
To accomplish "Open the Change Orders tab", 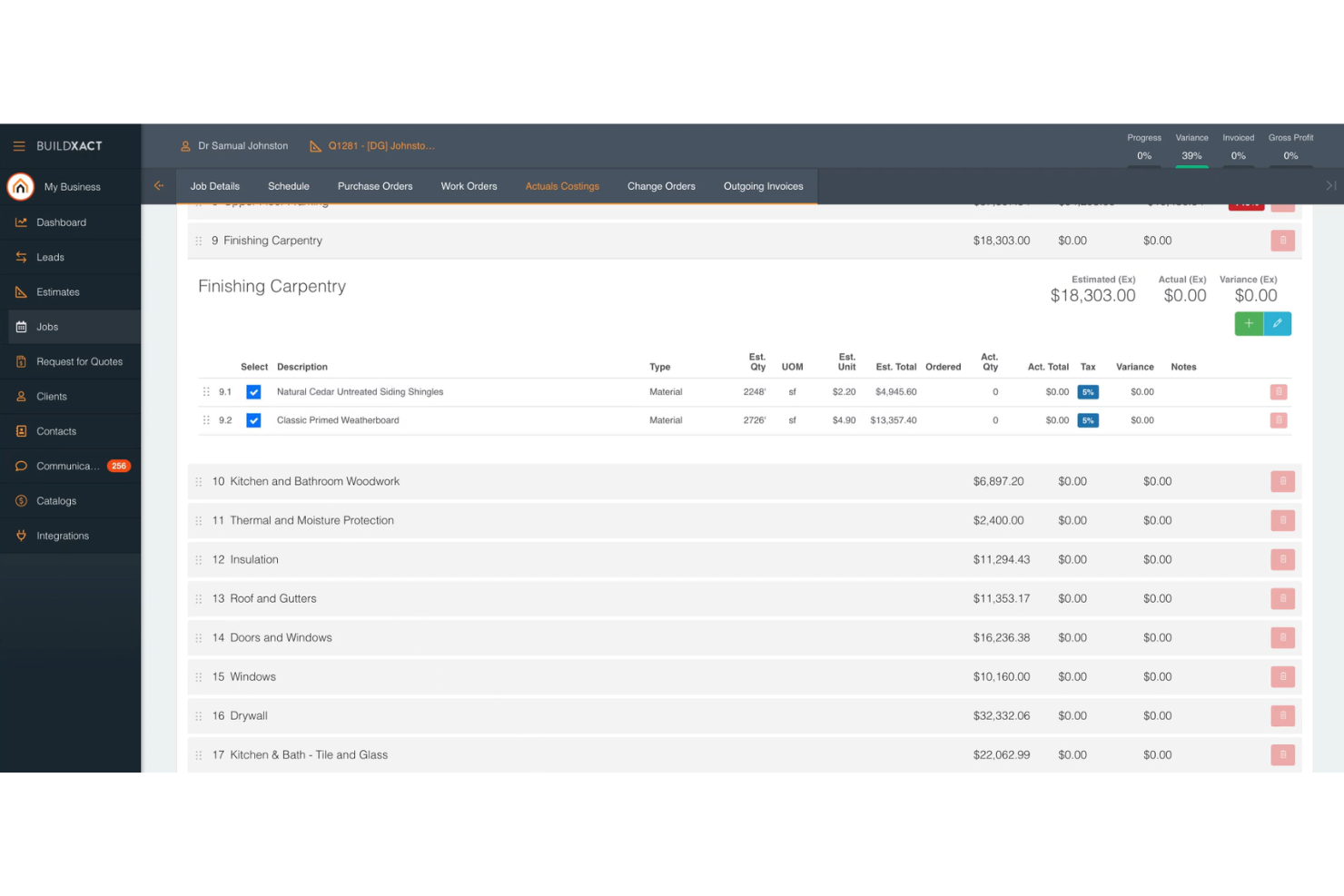I will coord(660,186).
